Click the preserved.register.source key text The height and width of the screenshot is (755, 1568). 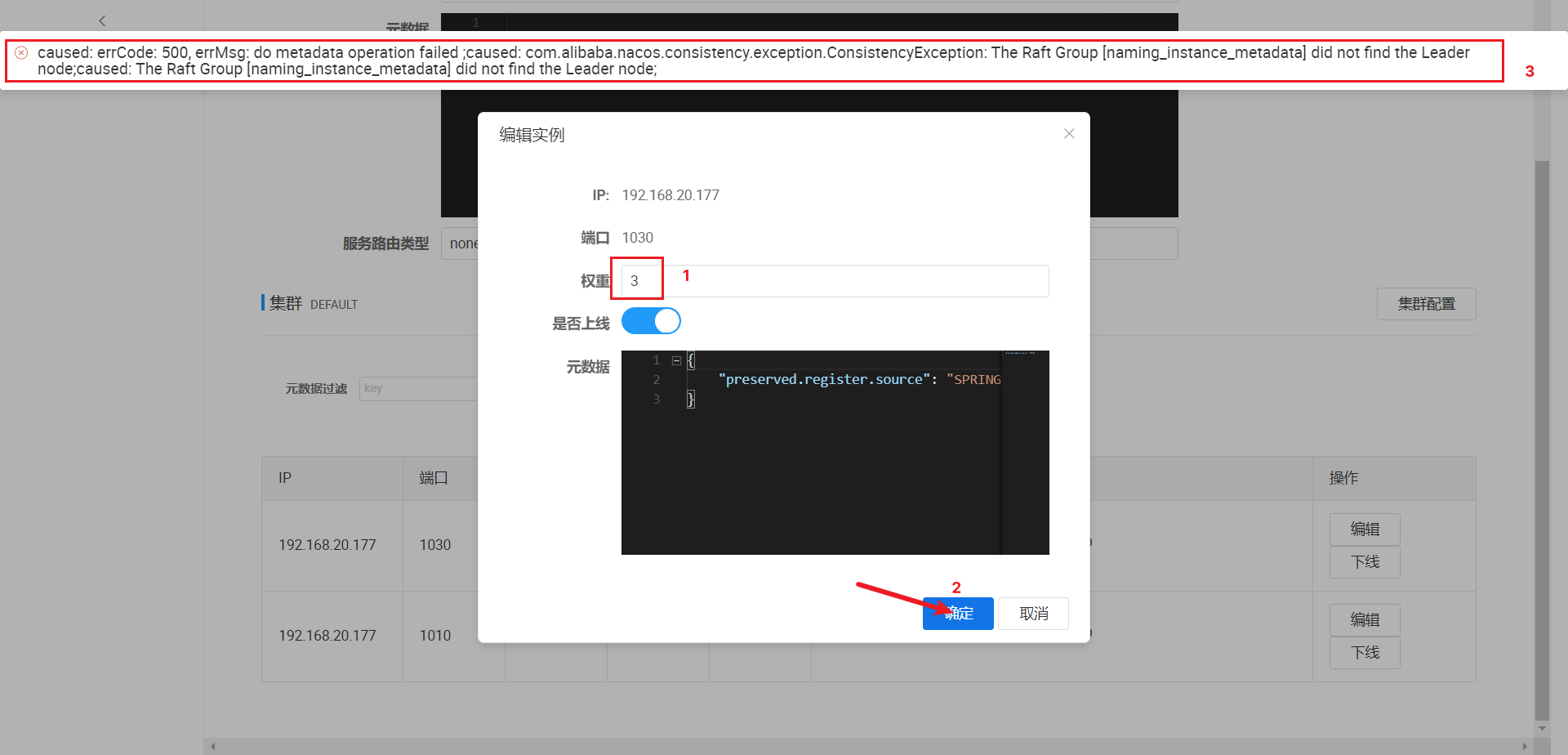[824, 379]
